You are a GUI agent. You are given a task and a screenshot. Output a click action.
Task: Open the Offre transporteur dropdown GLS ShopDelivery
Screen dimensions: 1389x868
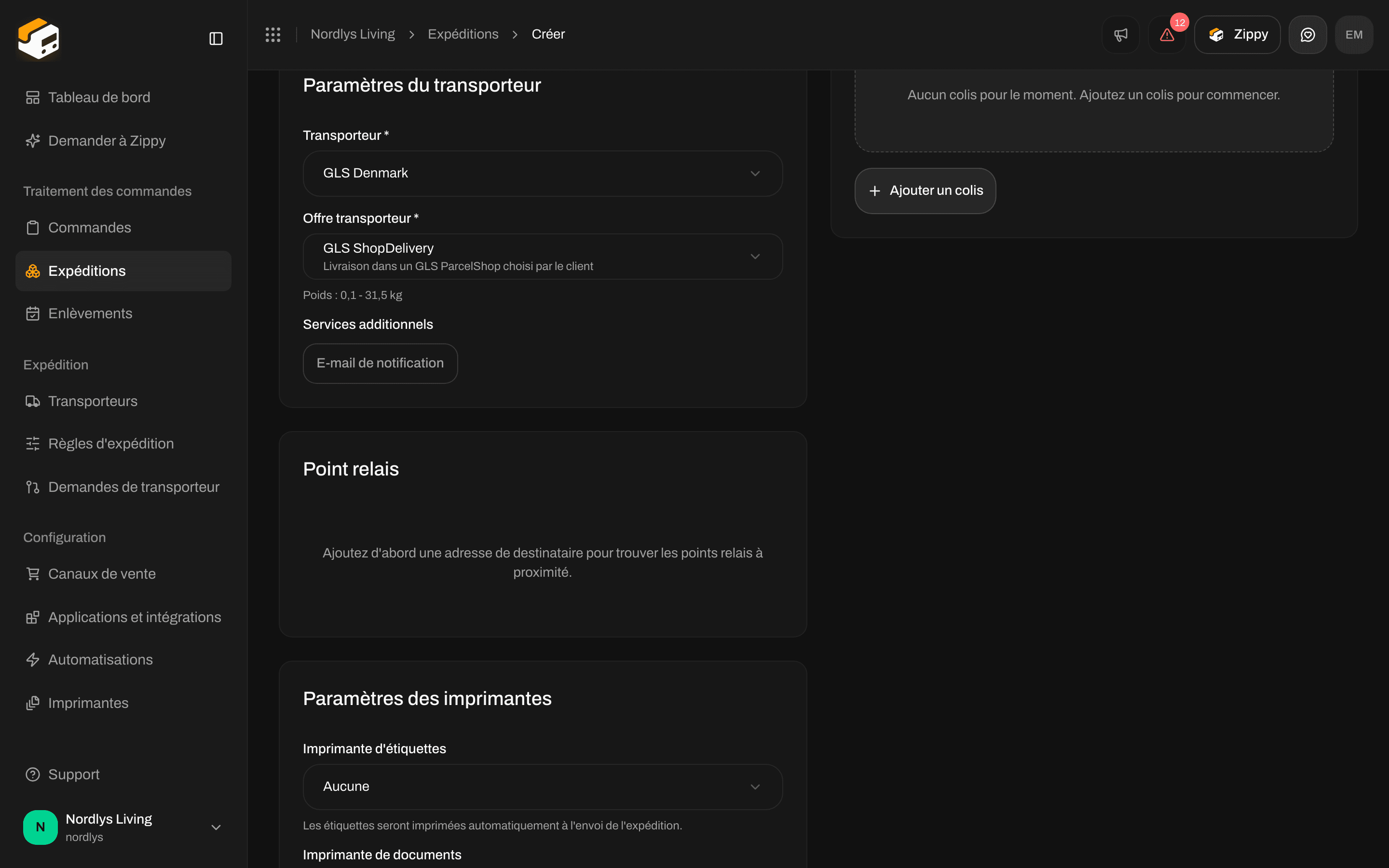coord(543,257)
